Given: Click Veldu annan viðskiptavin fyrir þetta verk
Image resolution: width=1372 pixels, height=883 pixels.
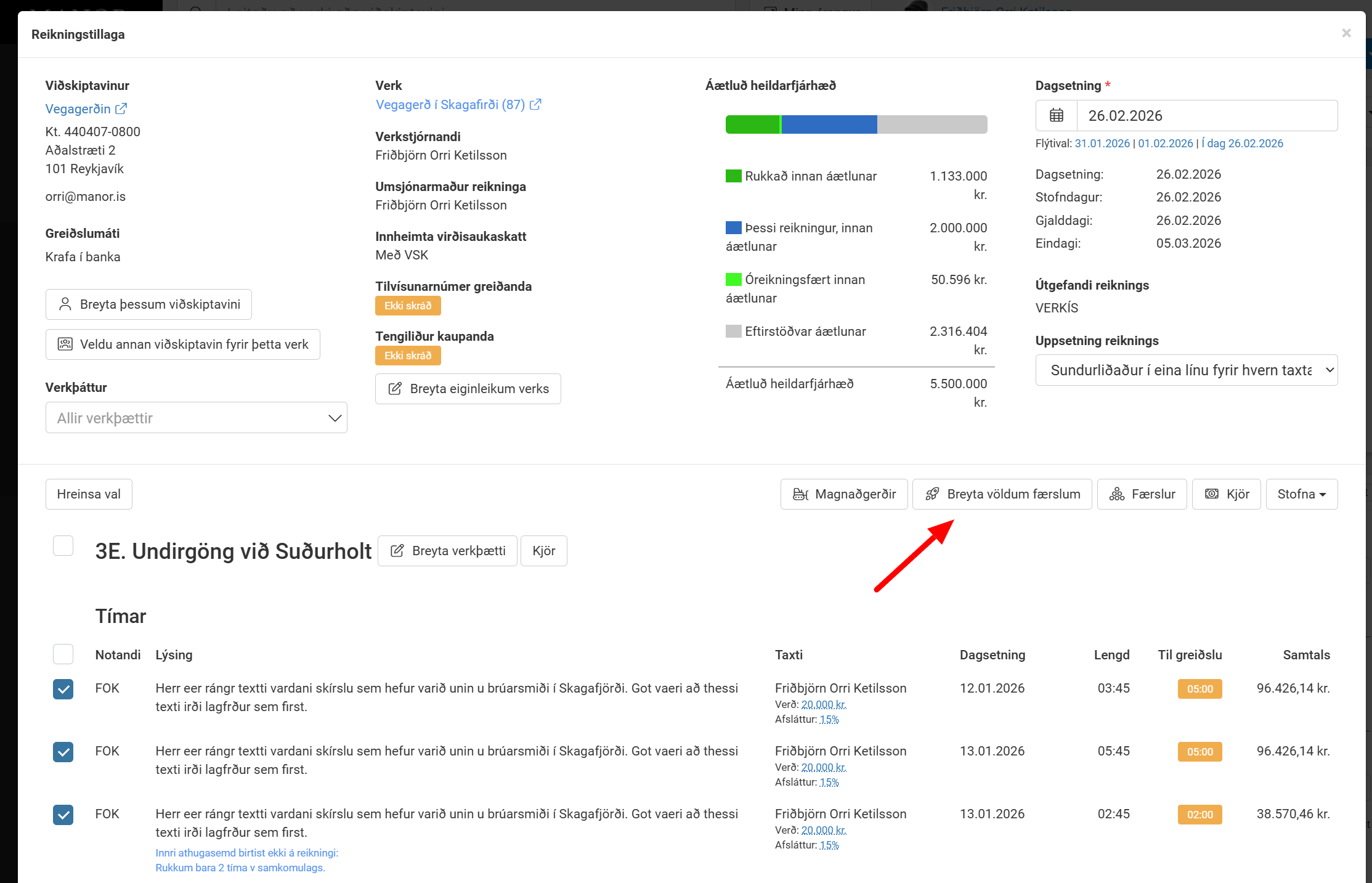Looking at the screenshot, I should click(x=182, y=344).
